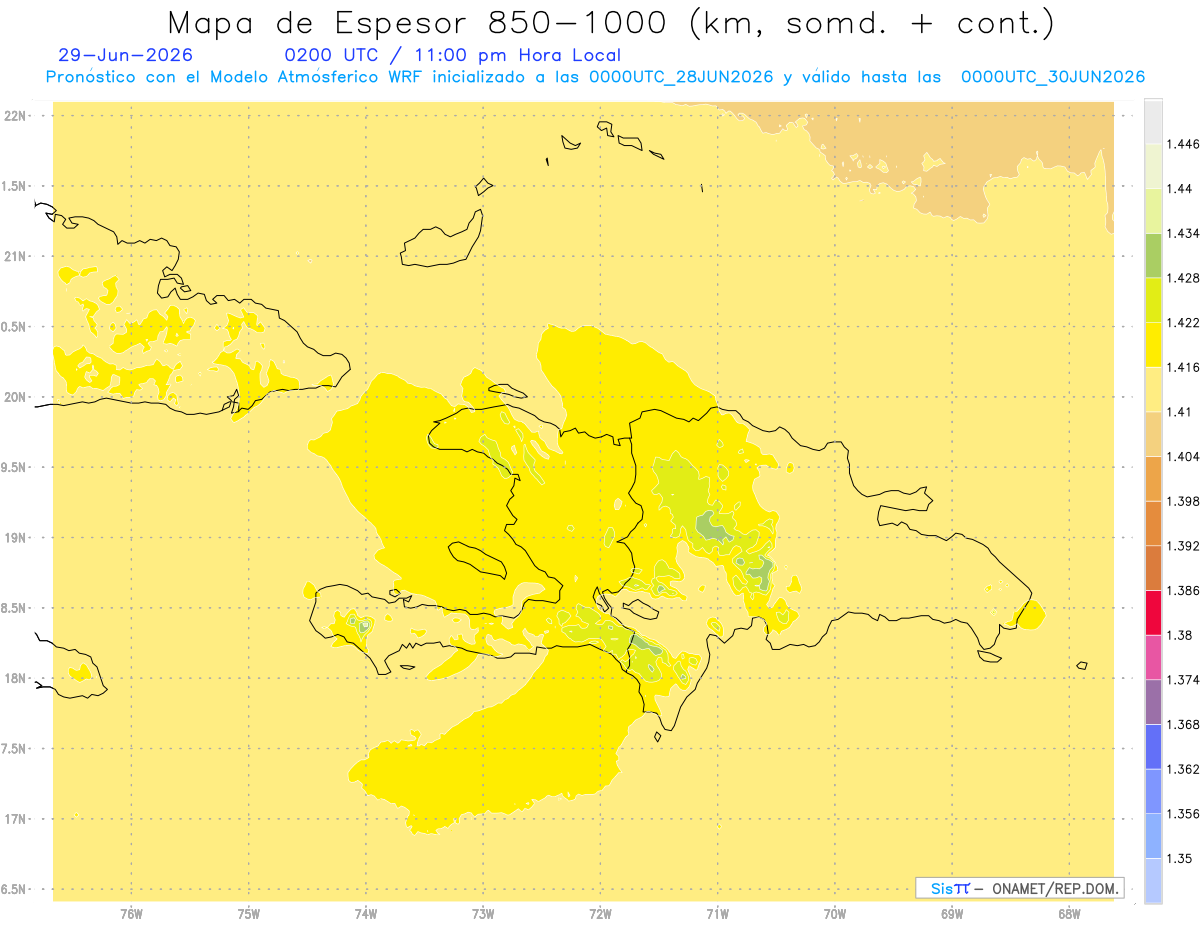The width and height of the screenshot is (1200, 927).
Task: Click legend value "1.428"
Action: [x=1183, y=278]
